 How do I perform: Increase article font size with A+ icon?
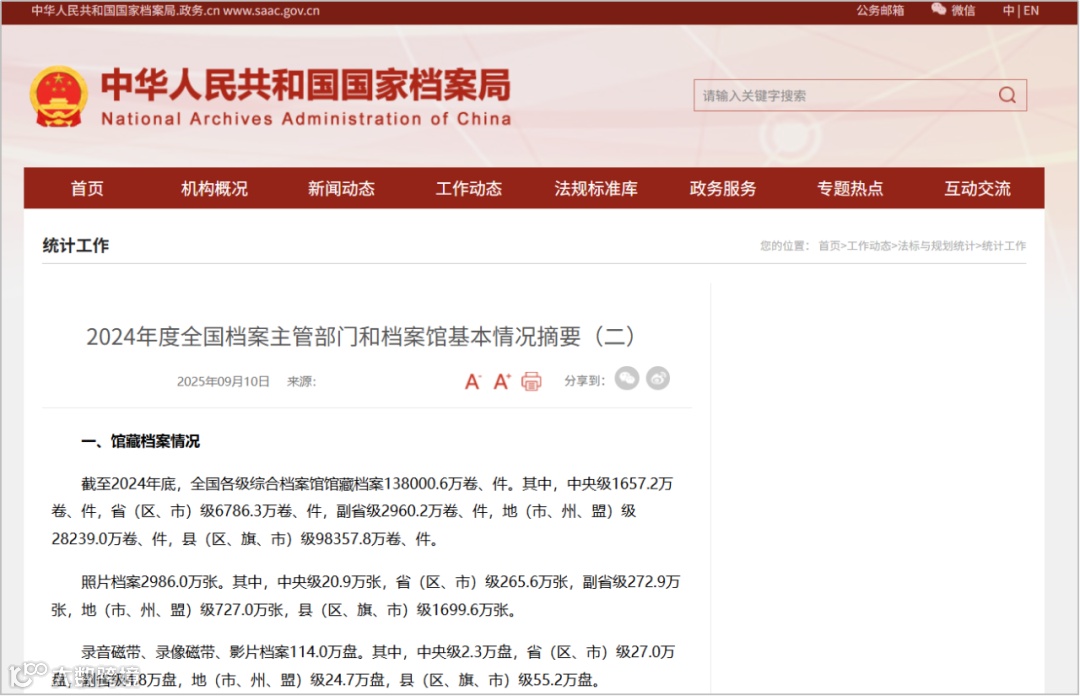[501, 381]
